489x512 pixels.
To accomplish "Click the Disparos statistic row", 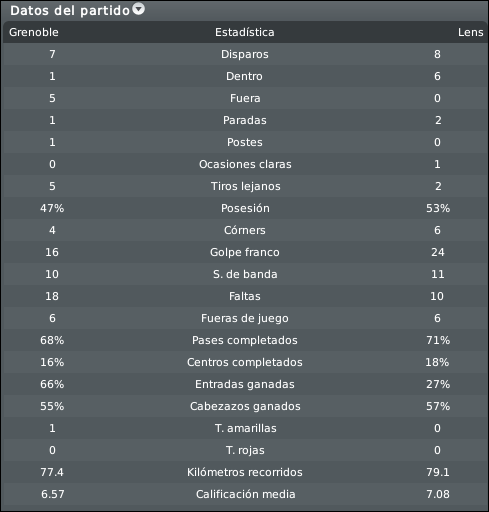I will 245,54.
